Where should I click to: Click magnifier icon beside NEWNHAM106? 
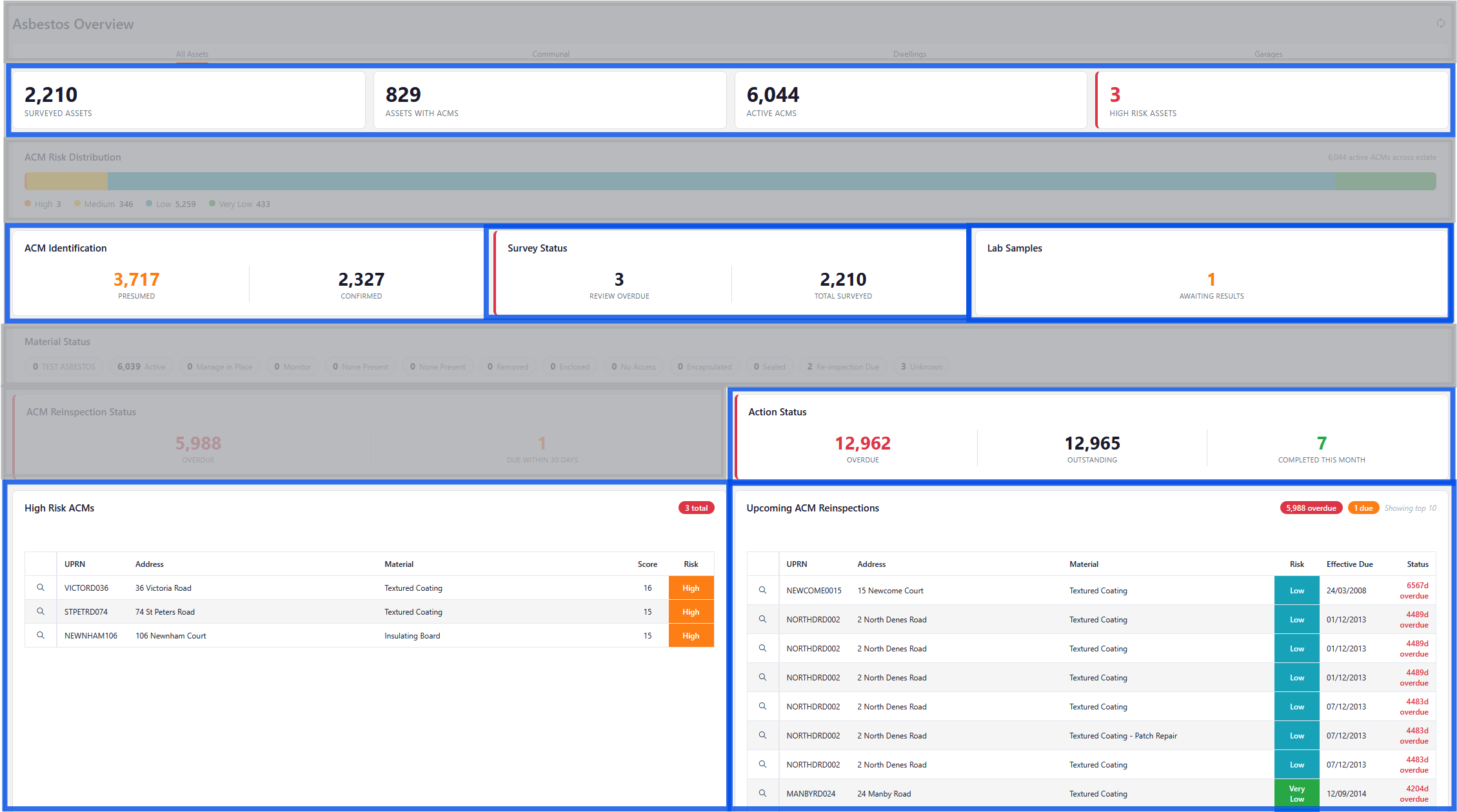41,635
